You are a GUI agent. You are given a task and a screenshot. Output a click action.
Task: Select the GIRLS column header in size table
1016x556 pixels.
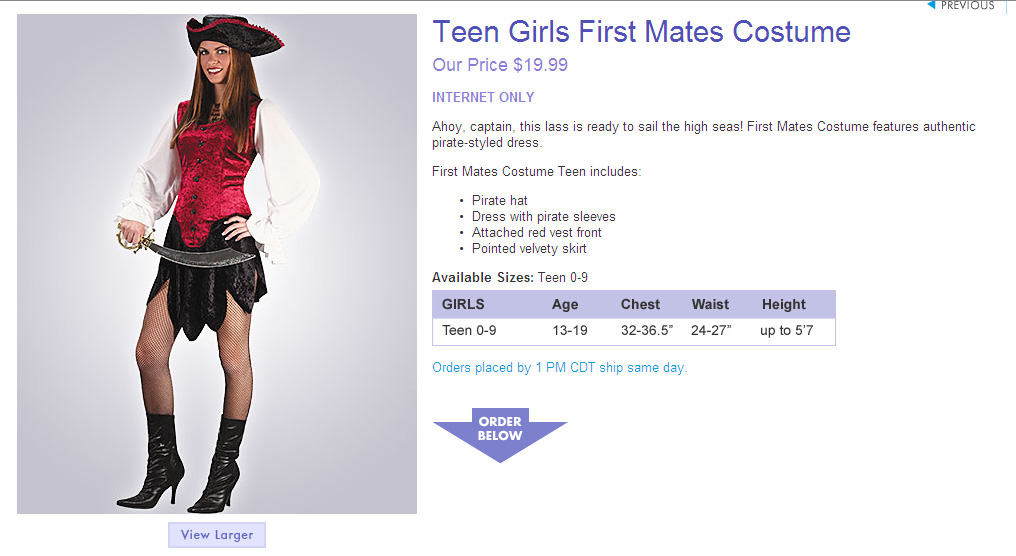point(463,304)
